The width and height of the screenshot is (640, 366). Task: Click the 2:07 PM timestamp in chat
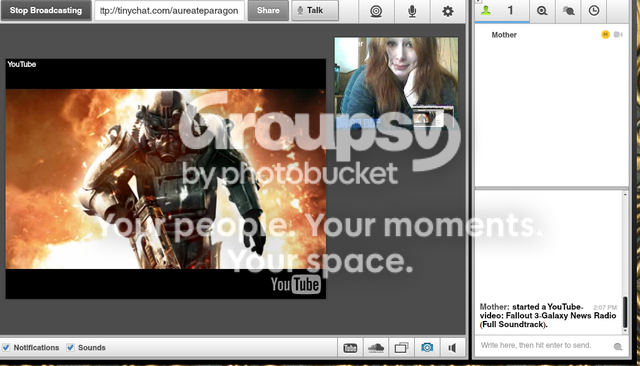[x=605, y=307]
